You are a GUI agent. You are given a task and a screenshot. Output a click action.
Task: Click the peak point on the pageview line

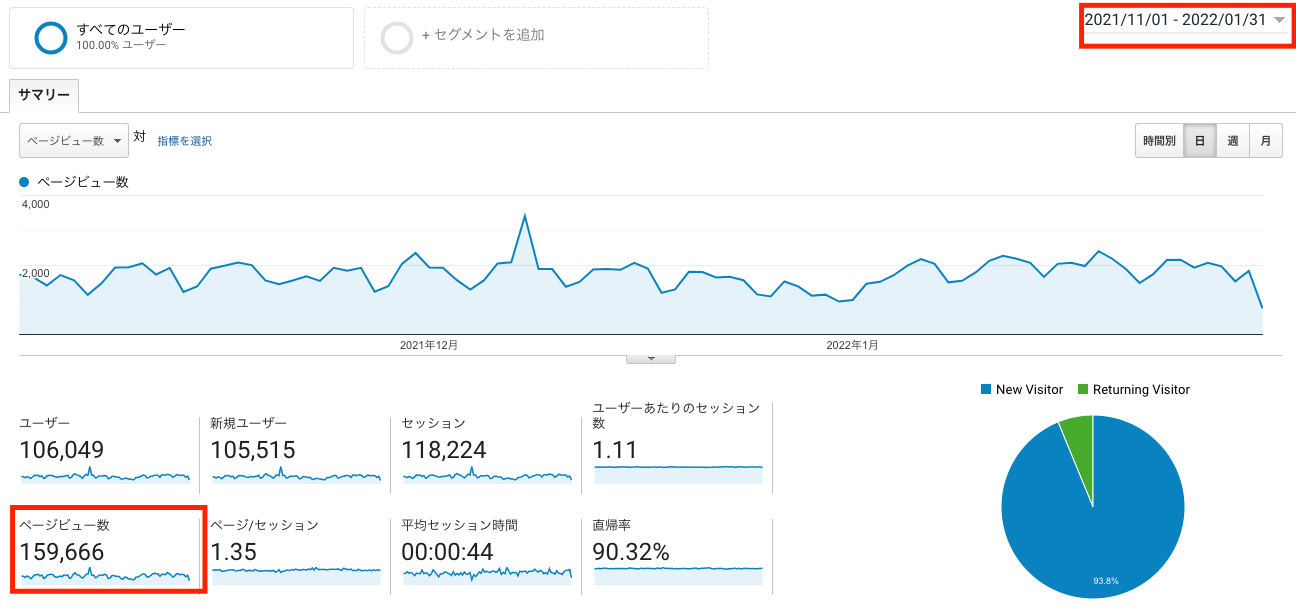pyautogui.click(x=525, y=215)
